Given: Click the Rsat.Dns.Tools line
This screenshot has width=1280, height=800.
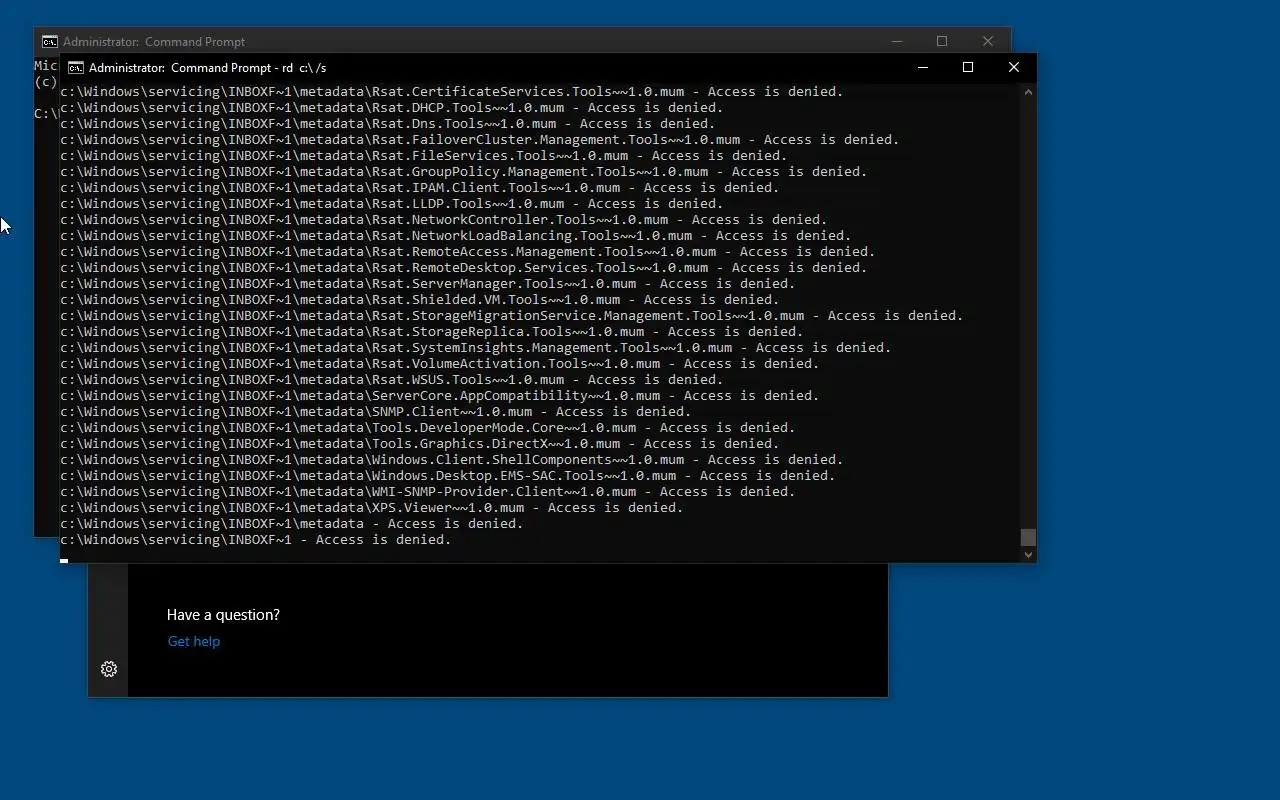Looking at the screenshot, I should click(x=388, y=124).
